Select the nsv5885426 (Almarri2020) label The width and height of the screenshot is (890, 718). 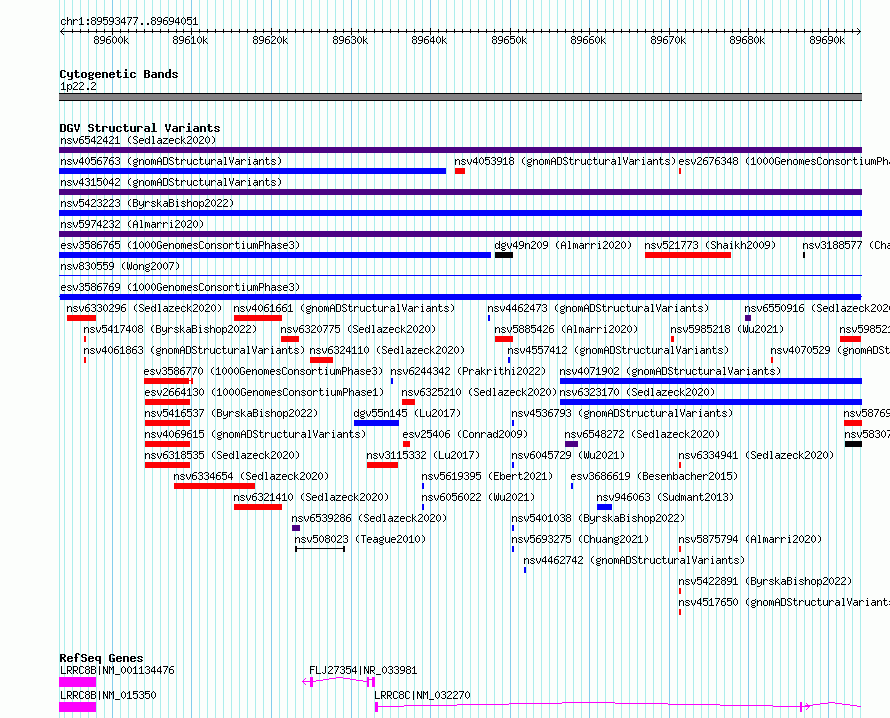[x=566, y=329]
